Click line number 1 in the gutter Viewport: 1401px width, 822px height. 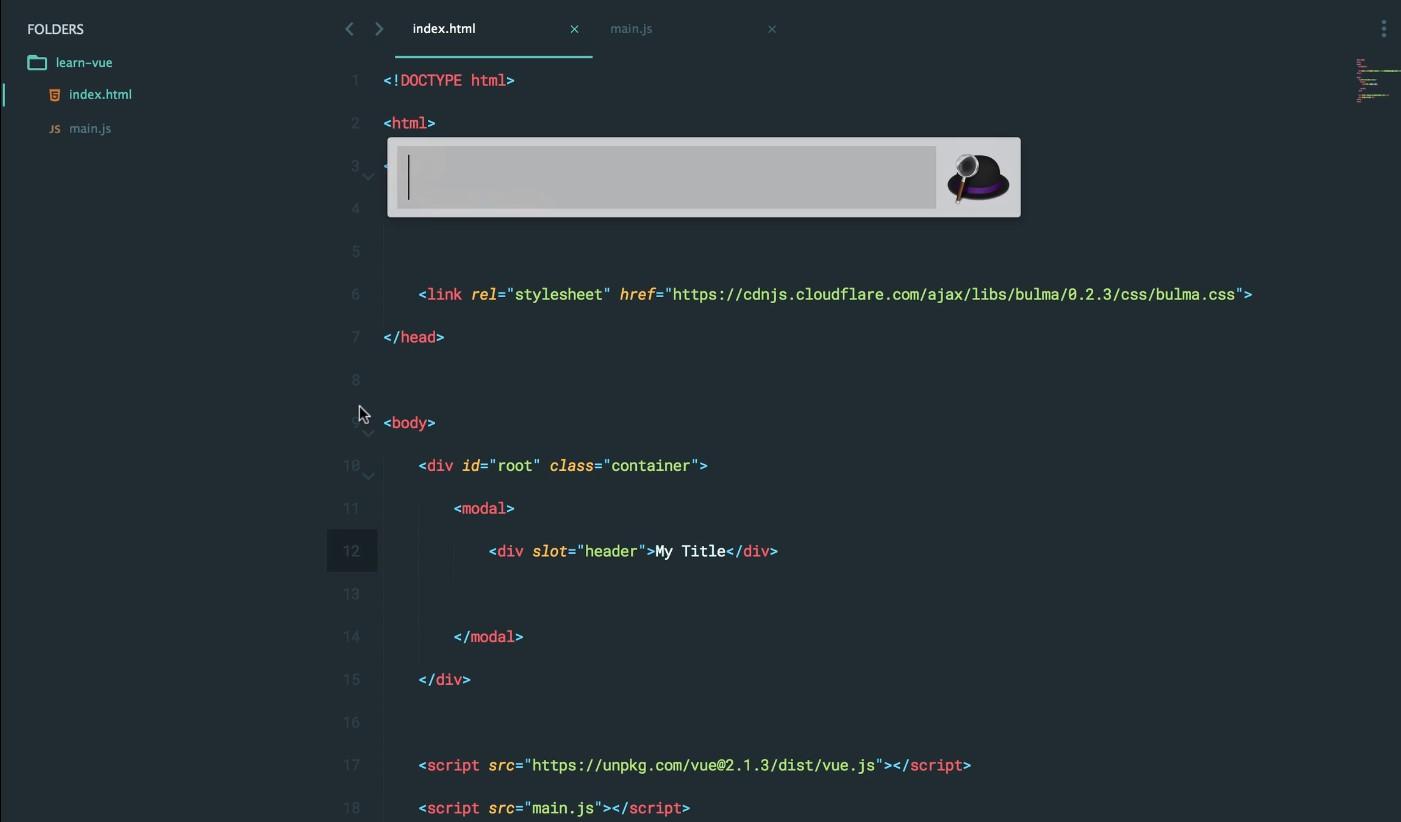tap(355, 80)
